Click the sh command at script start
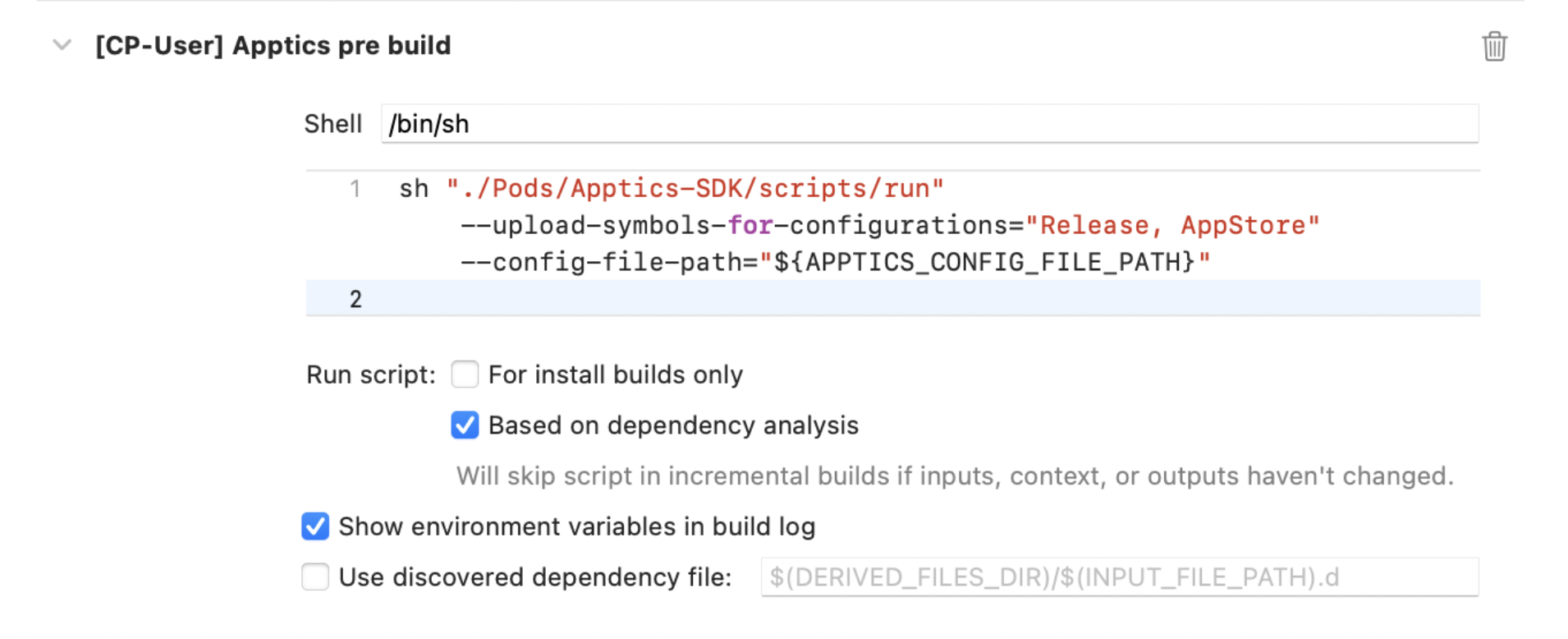Image resolution: width=1568 pixels, height=639 pixels. click(414, 189)
